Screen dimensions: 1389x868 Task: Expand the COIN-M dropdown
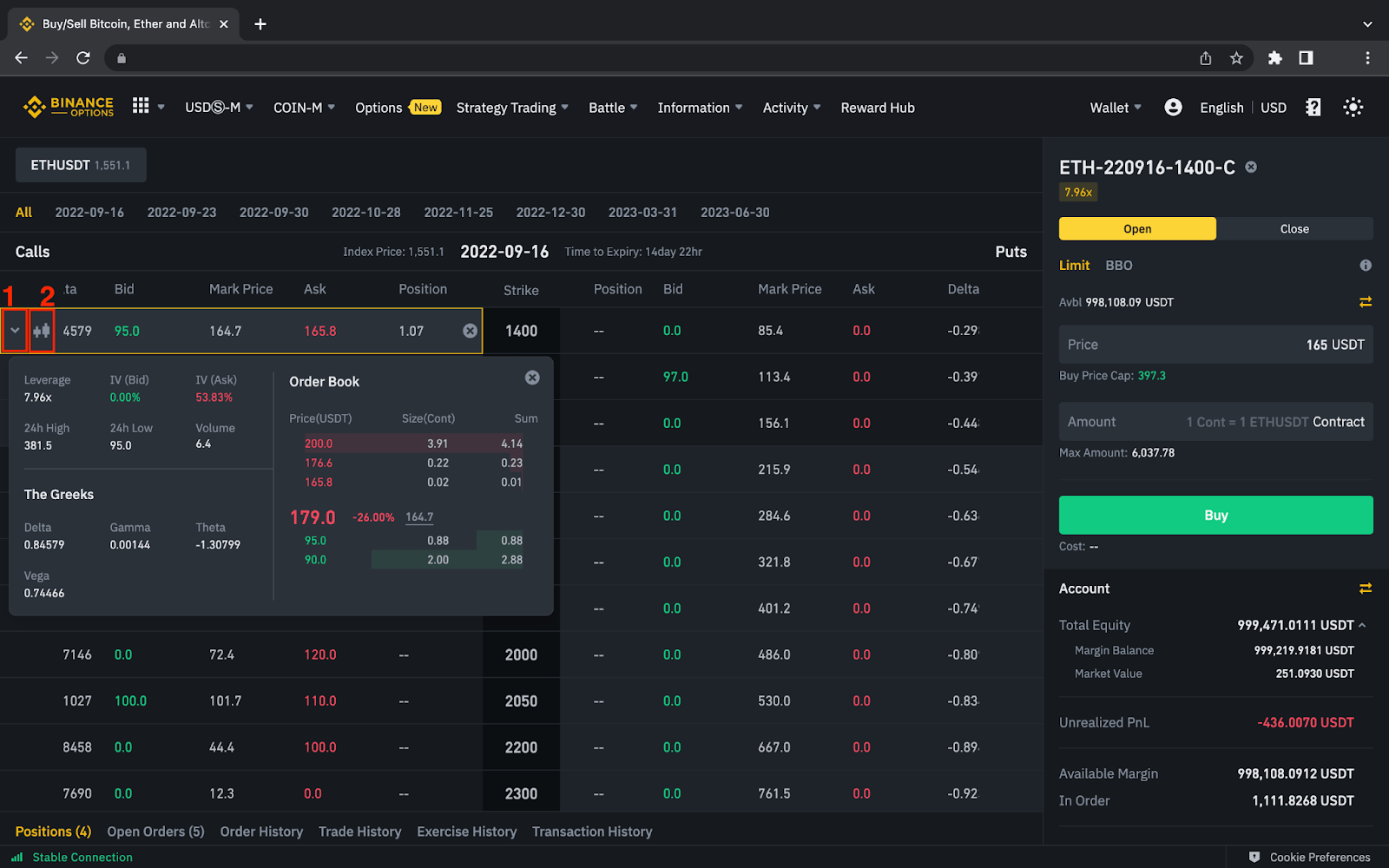click(x=303, y=107)
